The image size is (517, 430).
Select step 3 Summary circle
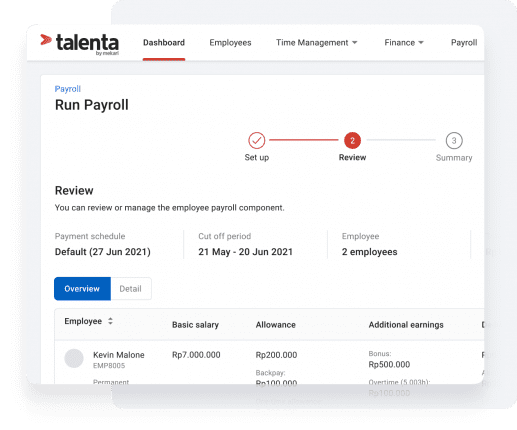pyautogui.click(x=454, y=140)
